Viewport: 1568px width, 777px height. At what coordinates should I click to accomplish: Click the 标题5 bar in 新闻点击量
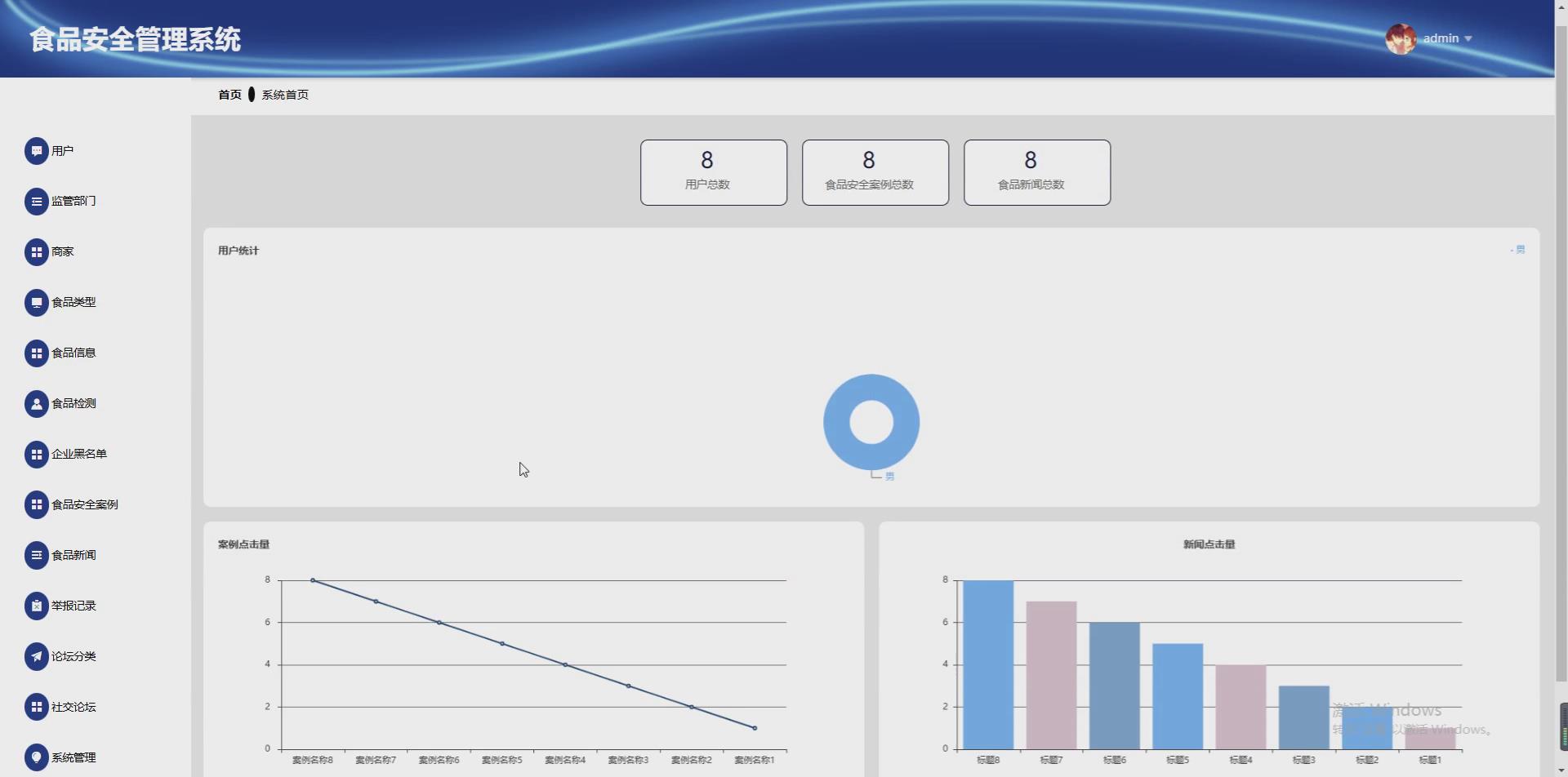point(1178,696)
